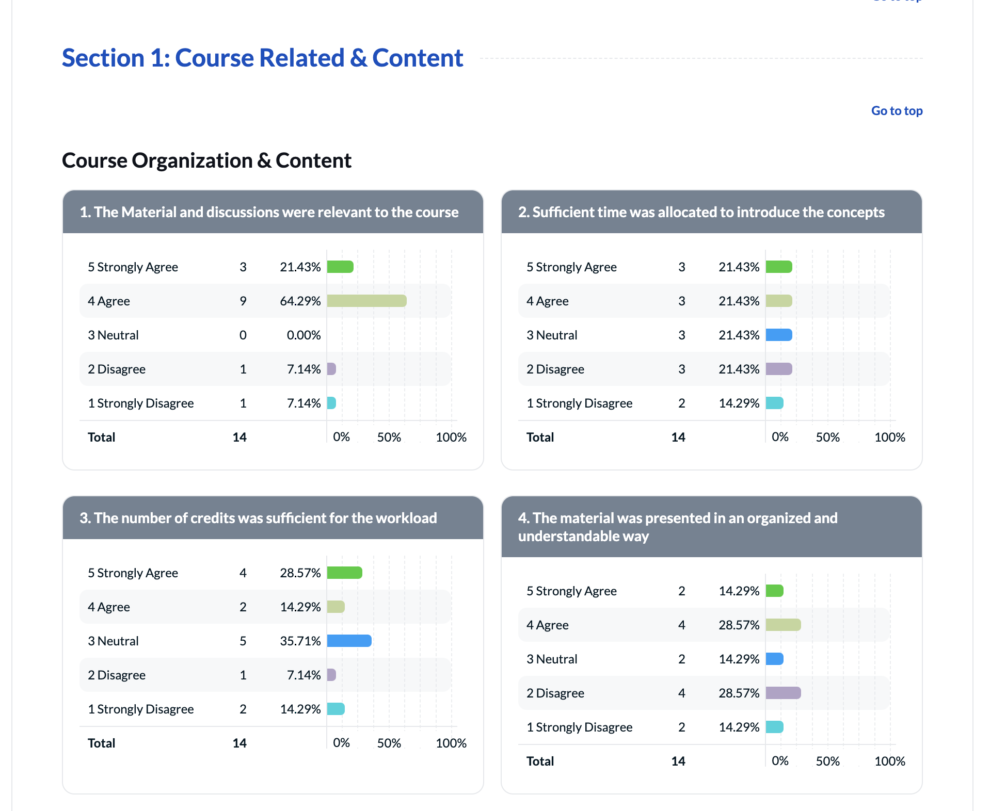Click the 4 Agree row in question 1
This screenshot has height=811, width=990.
(x=265, y=301)
